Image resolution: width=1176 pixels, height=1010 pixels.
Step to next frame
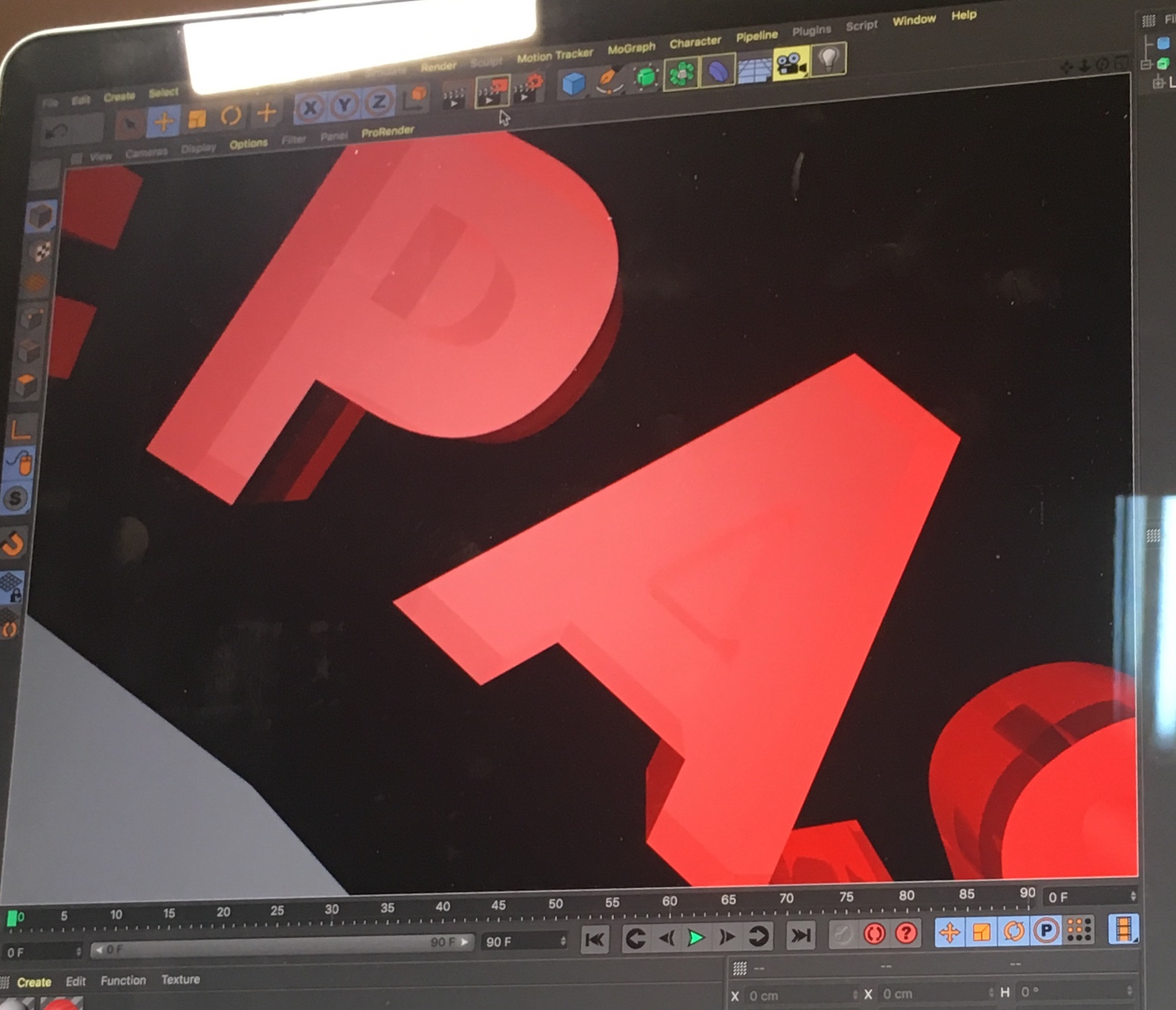click(x=726, y=936)
